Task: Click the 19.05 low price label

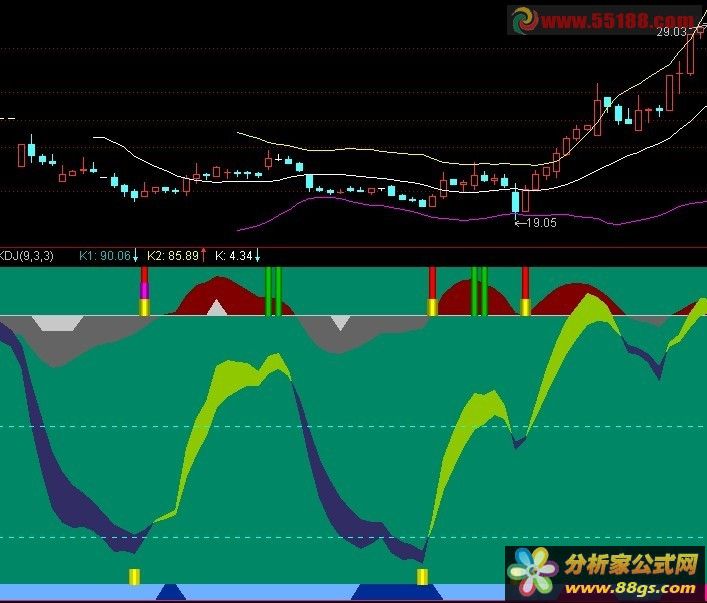Action: tap(541, 223)
